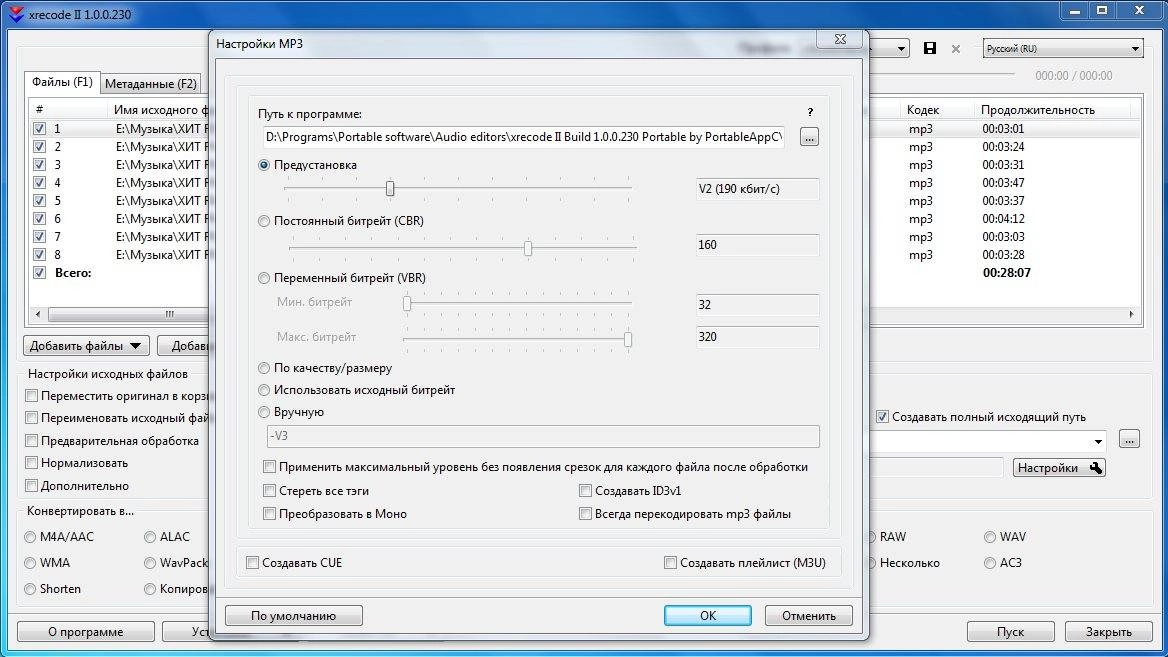The image size is (1168, 657).
Task: Close the Настройки MP3 dialog
Action: point(840,39)
